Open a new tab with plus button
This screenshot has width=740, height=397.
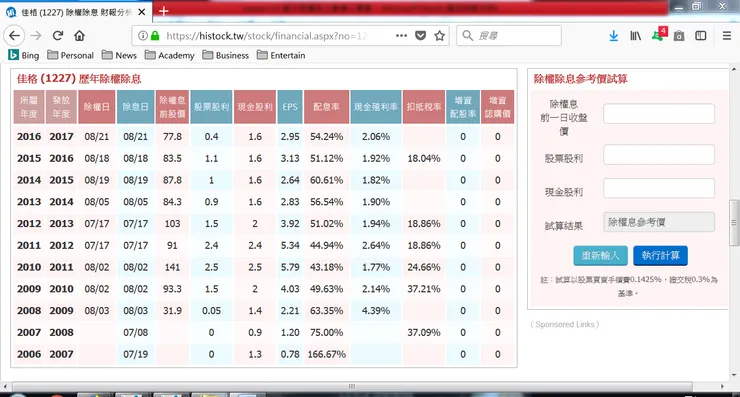pyautogui.click(x=163, y=10)
